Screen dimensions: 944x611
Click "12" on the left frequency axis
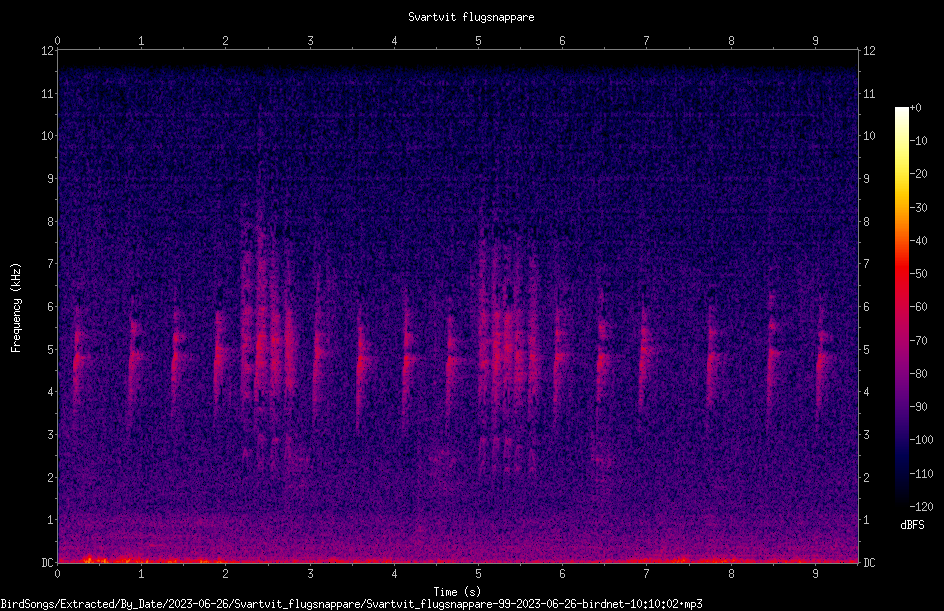47,51
